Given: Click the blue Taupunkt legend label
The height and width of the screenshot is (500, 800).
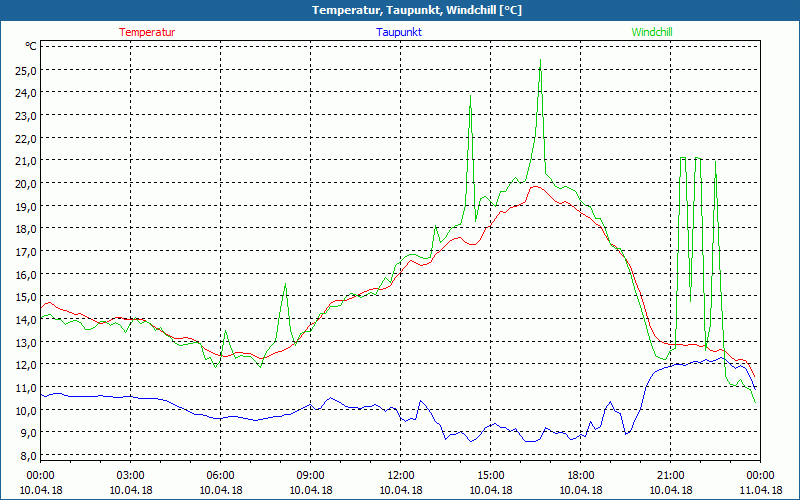Looking at the screenshot, I should coord(399,32).
